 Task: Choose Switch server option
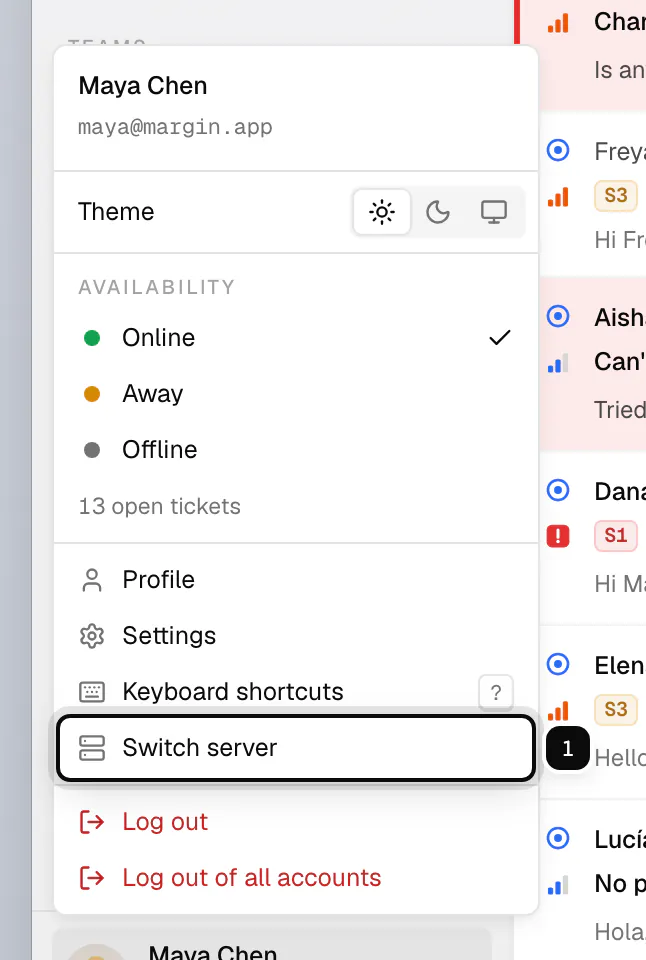tap(296, 748)
